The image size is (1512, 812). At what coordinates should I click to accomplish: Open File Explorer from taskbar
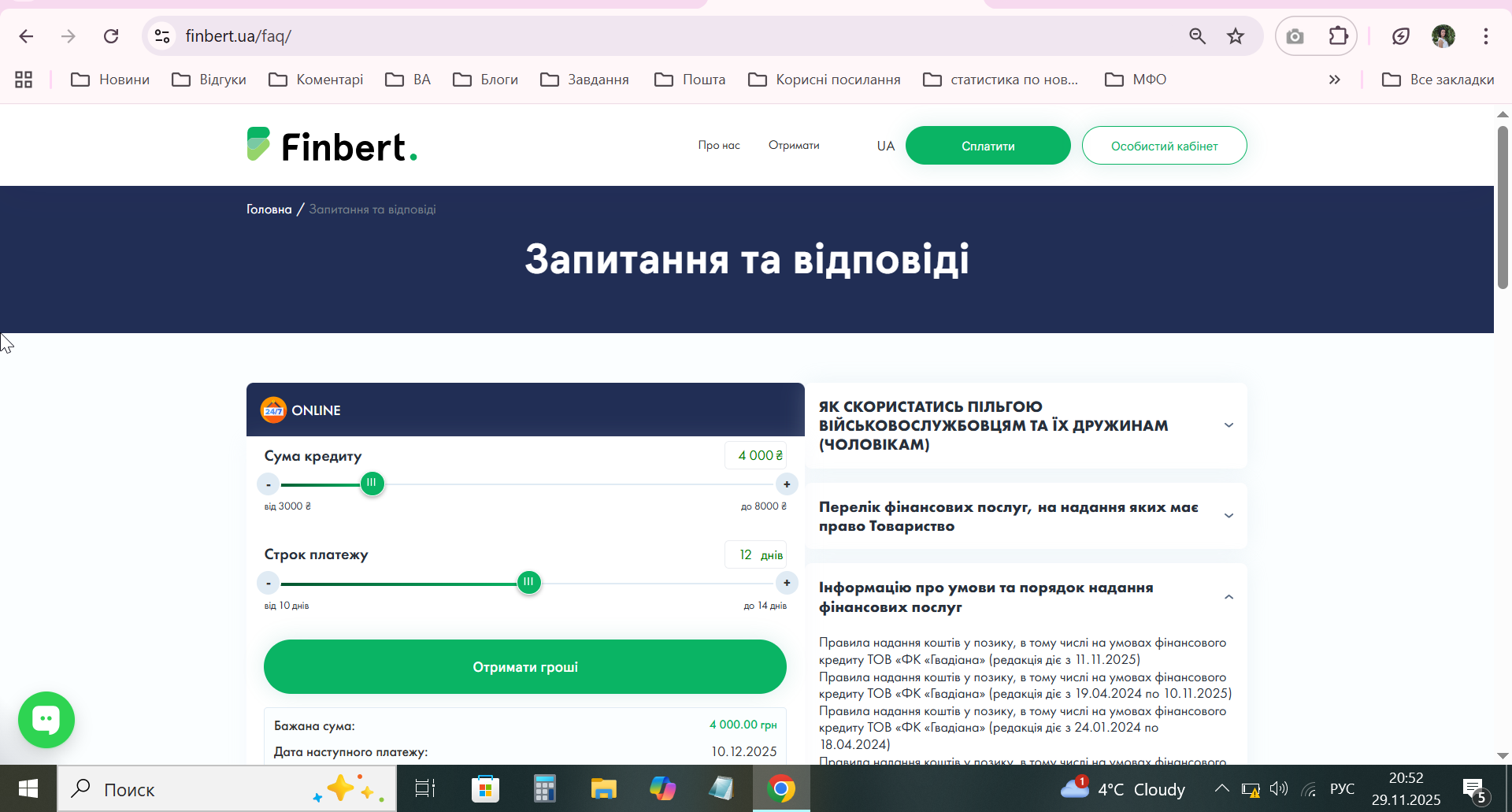(x=603, y=788)
